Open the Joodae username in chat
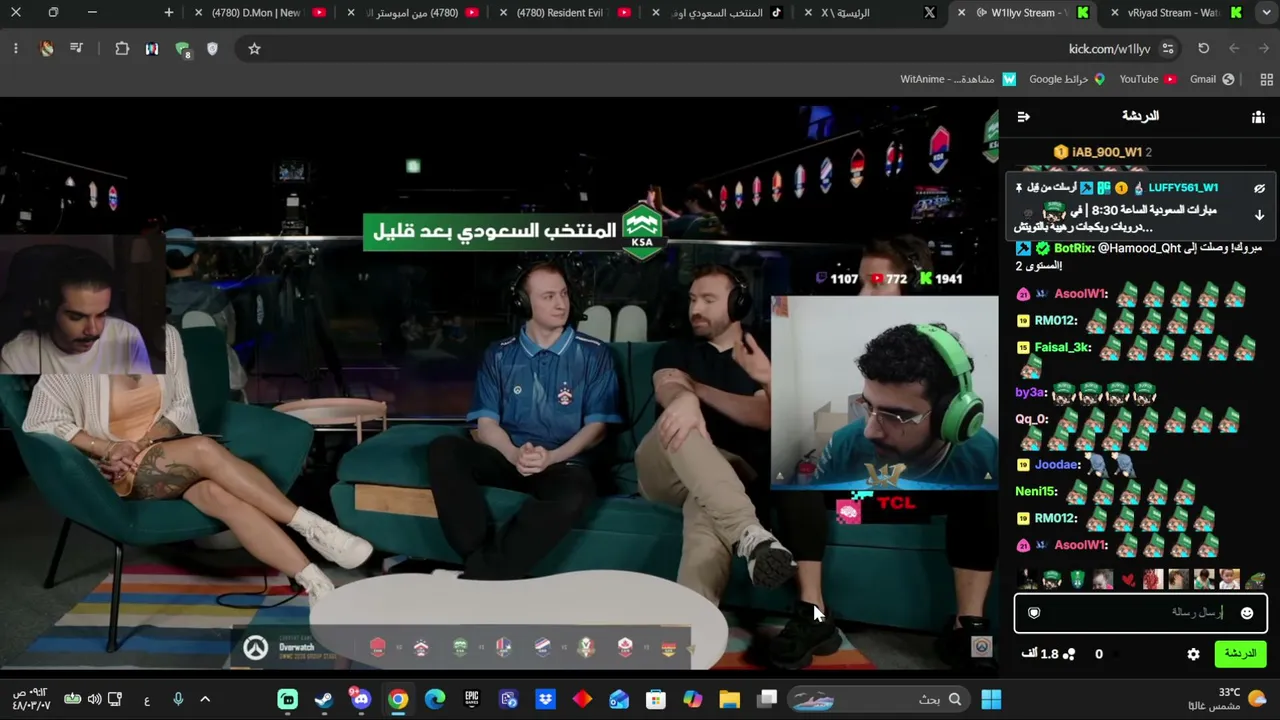Viewport: 1280px width, 720px height. pyautogui.click(x=1057, y=465)
